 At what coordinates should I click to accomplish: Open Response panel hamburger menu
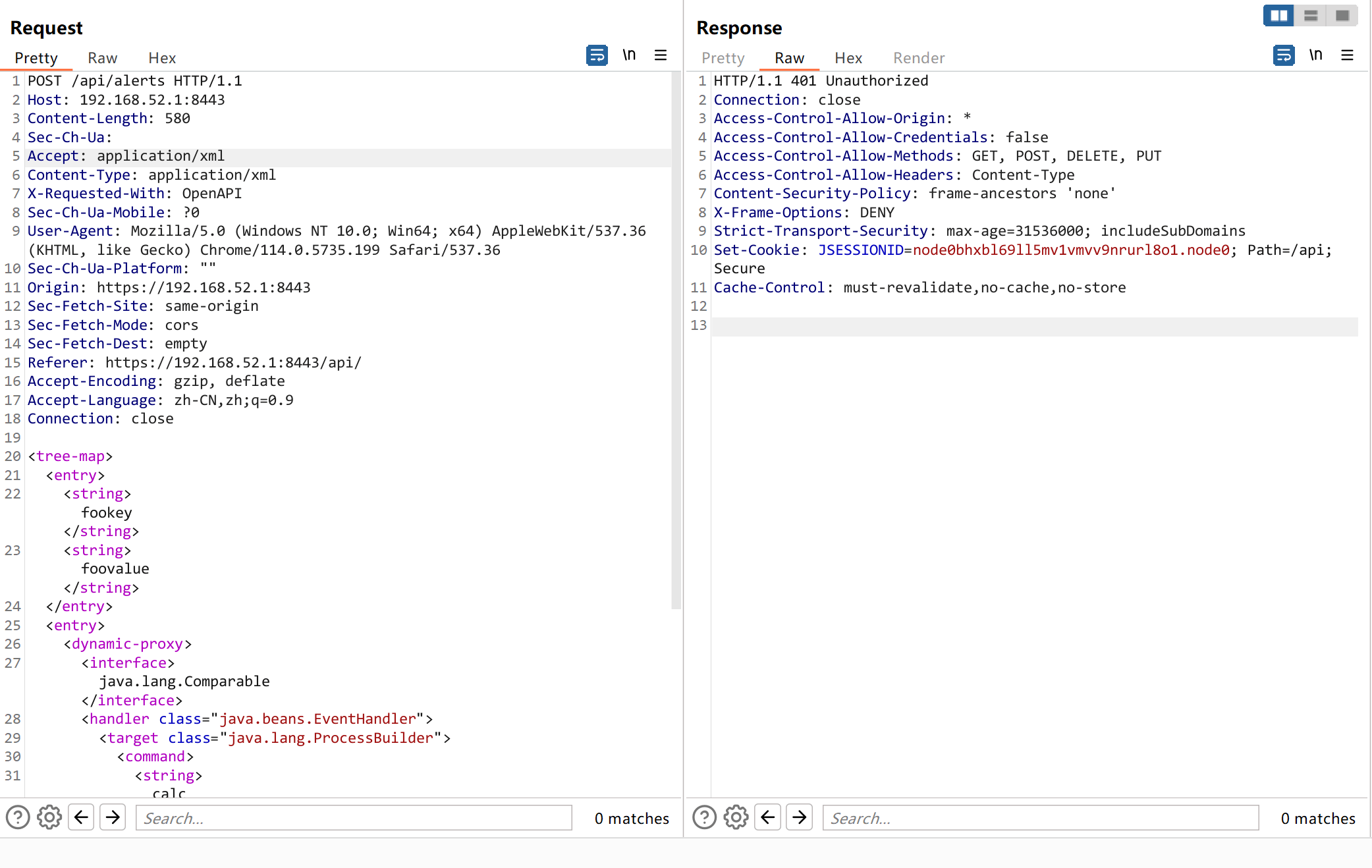pyautogui.click(x=1348, y=55)
